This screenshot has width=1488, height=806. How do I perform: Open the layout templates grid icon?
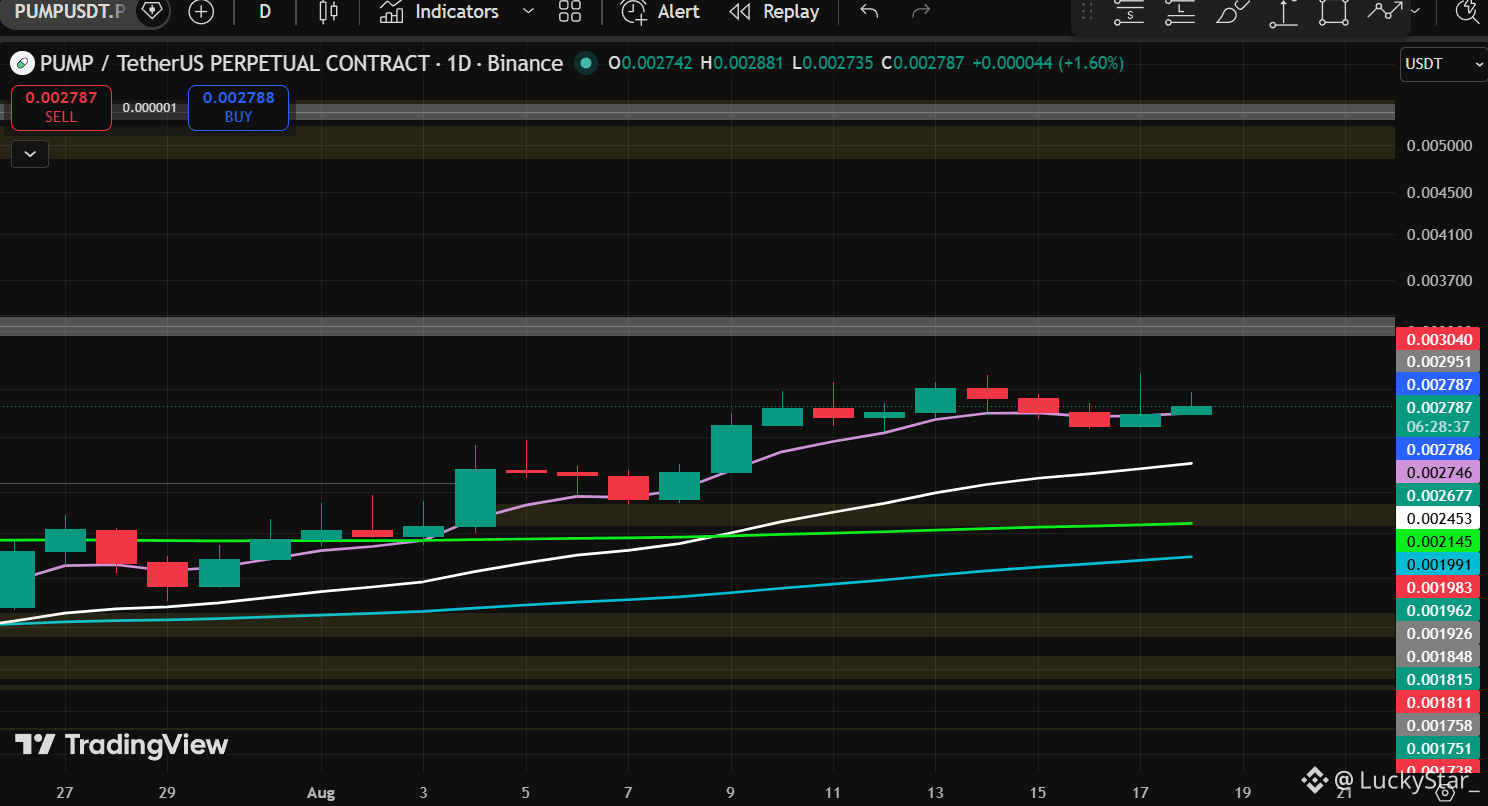click(x=570, y=12)
